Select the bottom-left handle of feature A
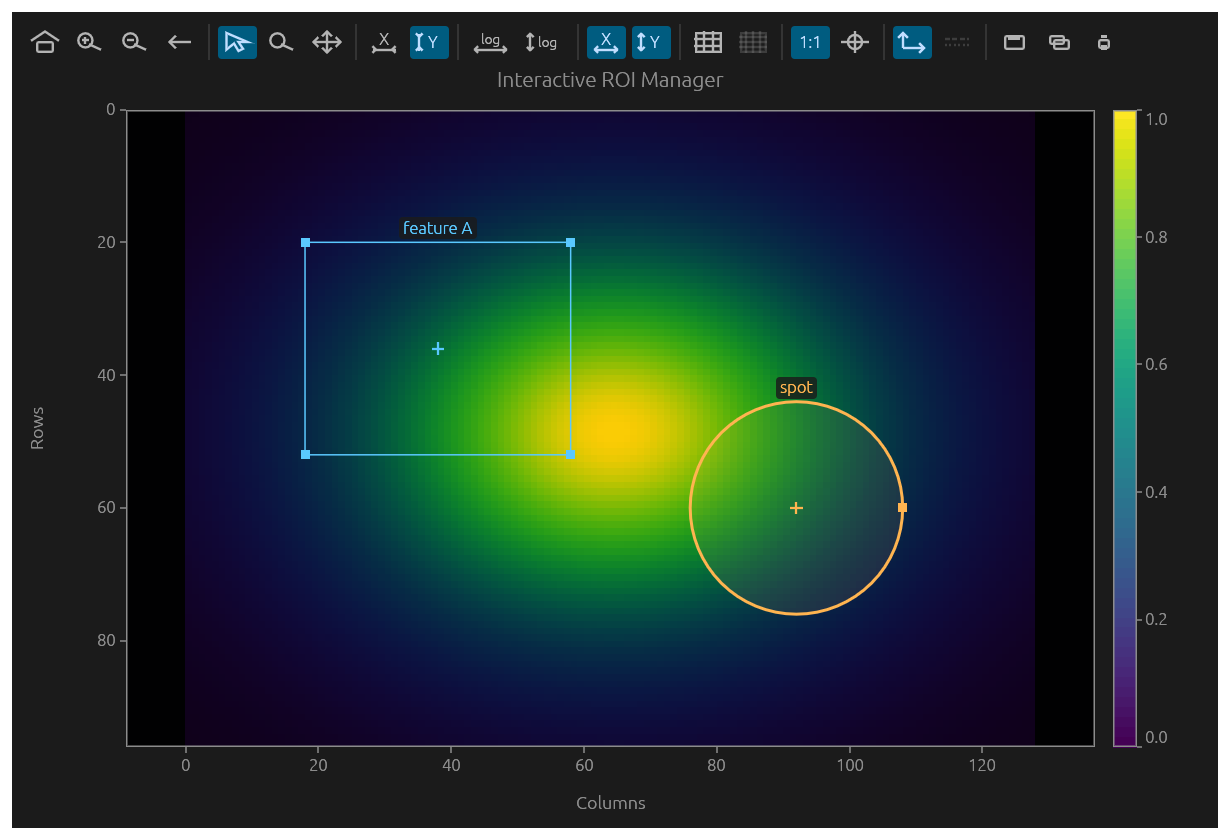 305,455
